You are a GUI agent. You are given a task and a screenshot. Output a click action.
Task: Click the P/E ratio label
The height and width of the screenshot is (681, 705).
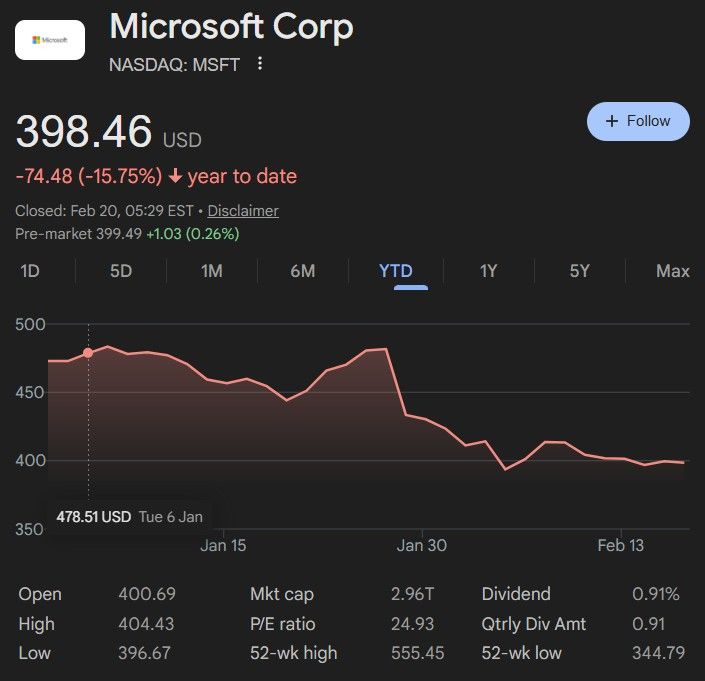[x=285, y=624]
